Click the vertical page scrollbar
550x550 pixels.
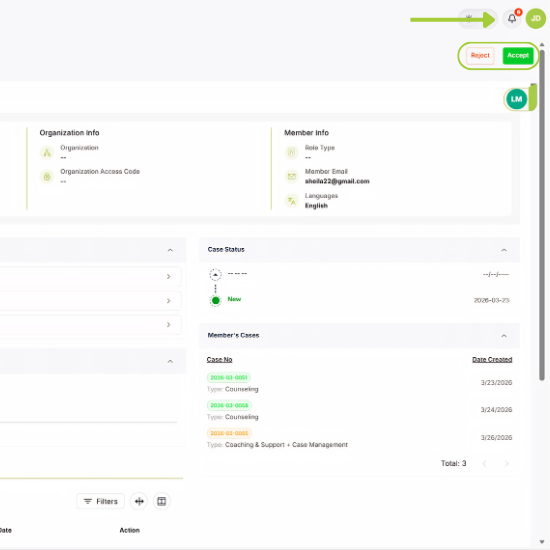coord(542,214)
